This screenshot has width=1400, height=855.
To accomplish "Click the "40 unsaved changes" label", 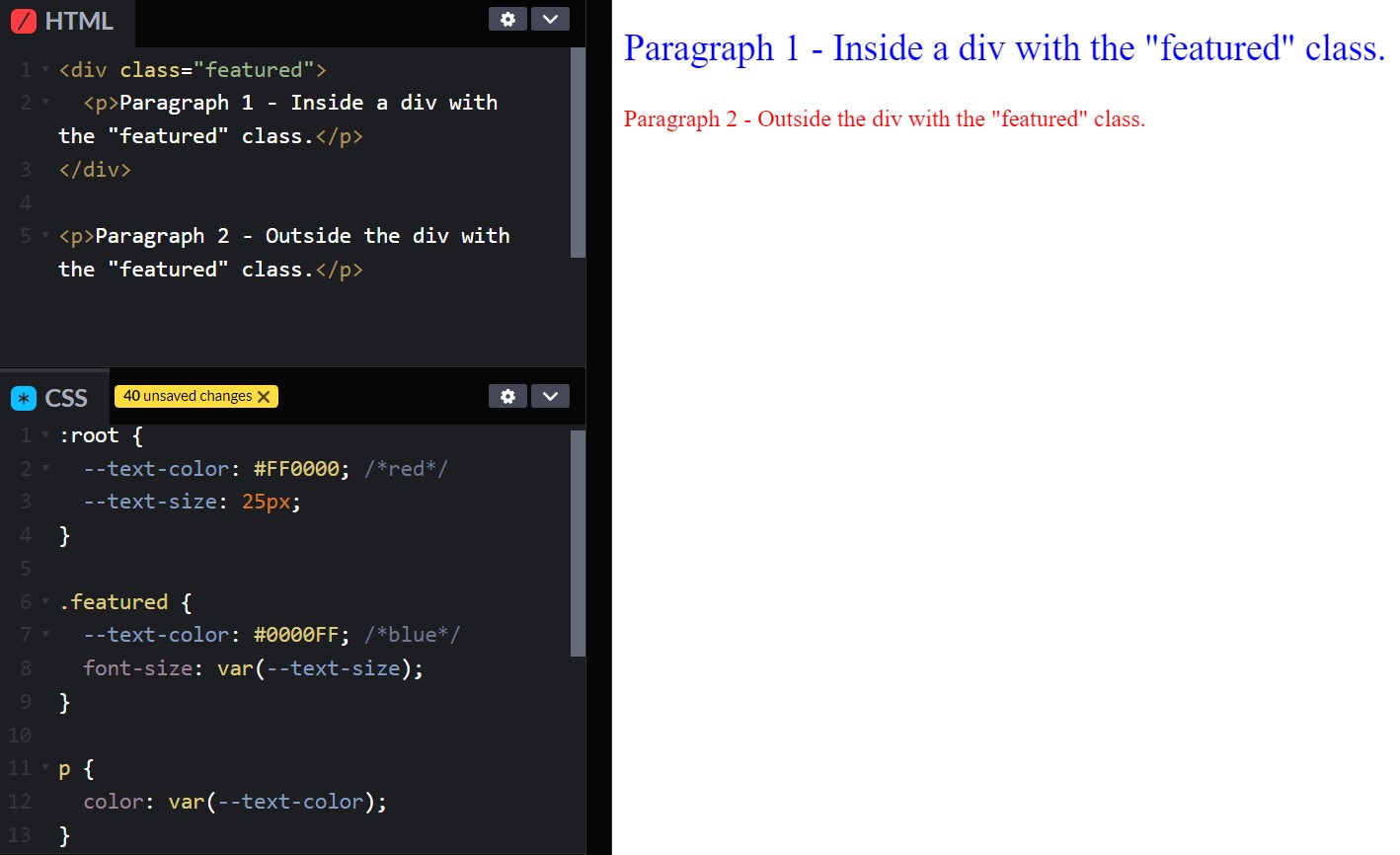I will (188, 396).
